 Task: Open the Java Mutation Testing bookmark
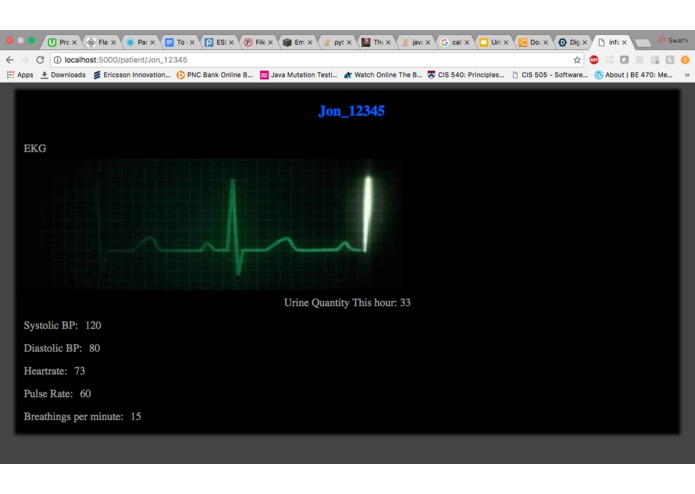[x=299, y=75]
